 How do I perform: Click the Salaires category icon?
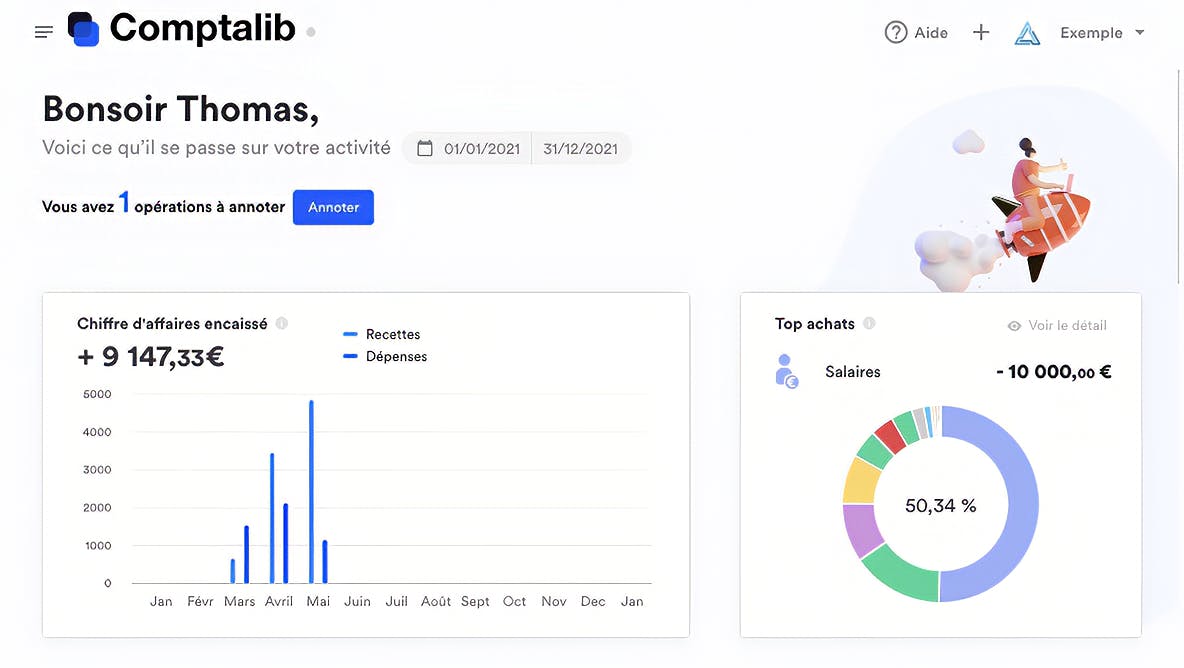787,371
